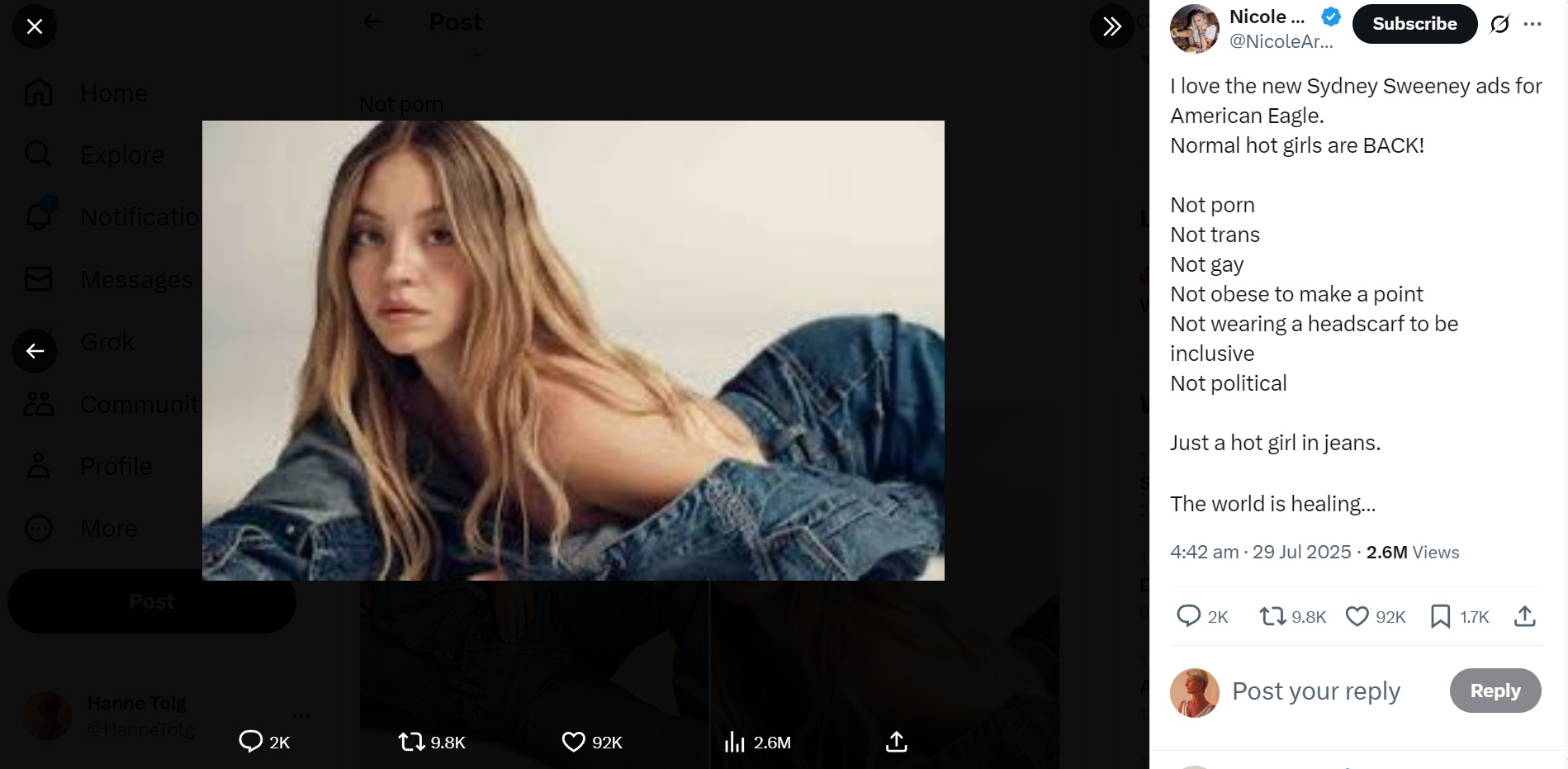Click the reply icon in side panel
Screen dimensions: 1568x769
click(x=1188, y=616)
